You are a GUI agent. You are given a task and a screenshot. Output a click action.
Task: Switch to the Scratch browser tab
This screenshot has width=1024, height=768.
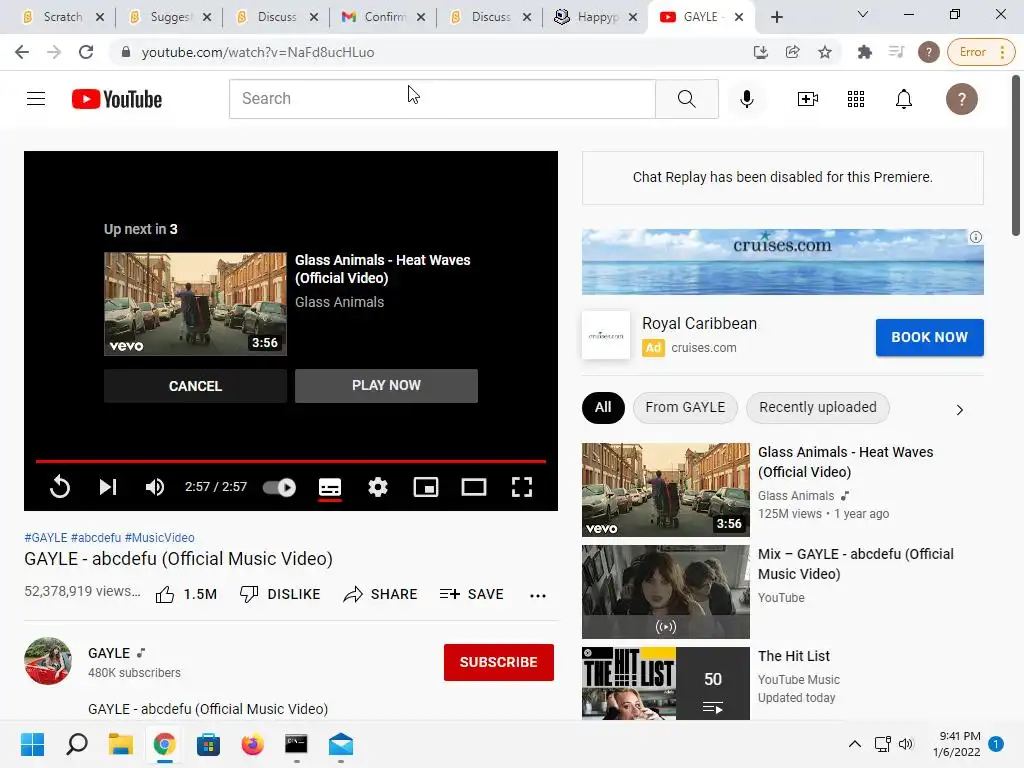pyautogui.click(x=62, y=17)
